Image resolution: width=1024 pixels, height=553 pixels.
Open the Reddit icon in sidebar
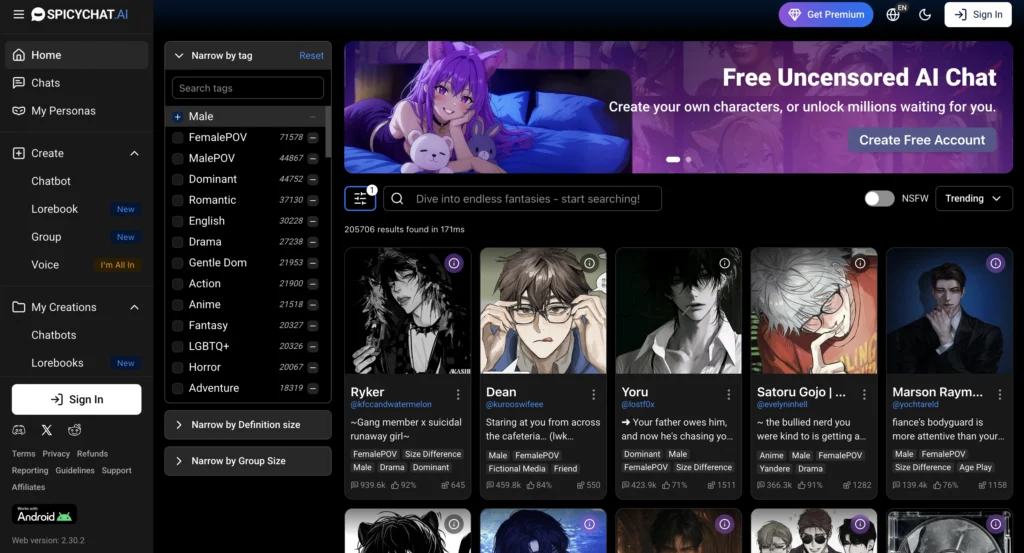[x=74, y=430]
